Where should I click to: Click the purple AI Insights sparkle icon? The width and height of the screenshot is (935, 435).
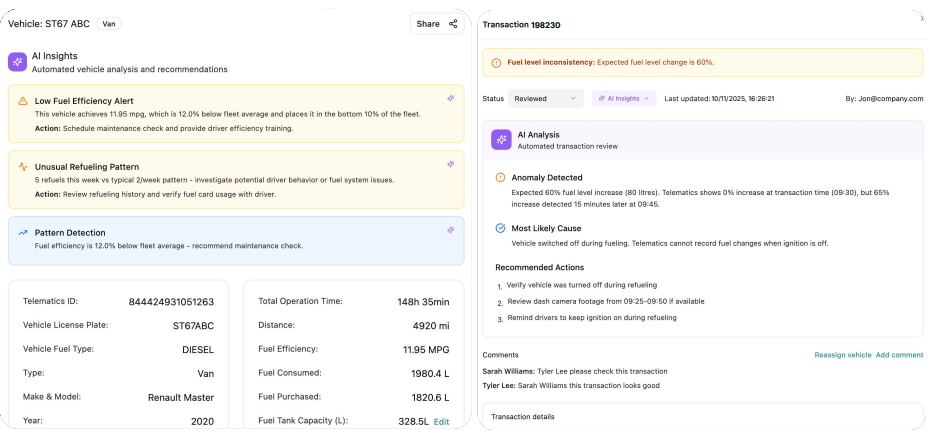17,62
